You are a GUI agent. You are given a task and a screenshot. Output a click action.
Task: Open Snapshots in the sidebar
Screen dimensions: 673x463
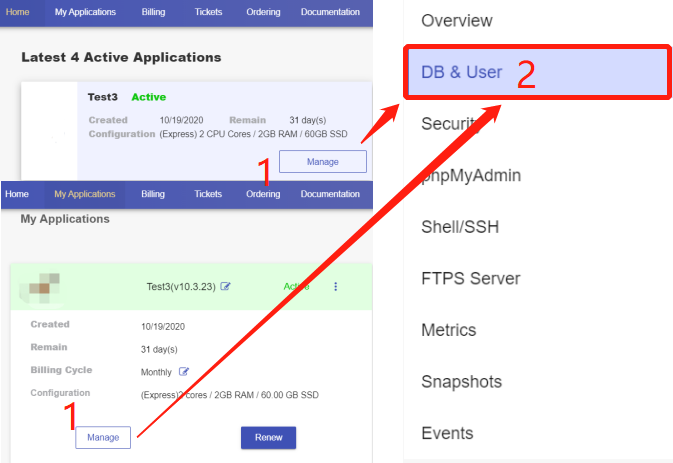click(x=461, y=382)
